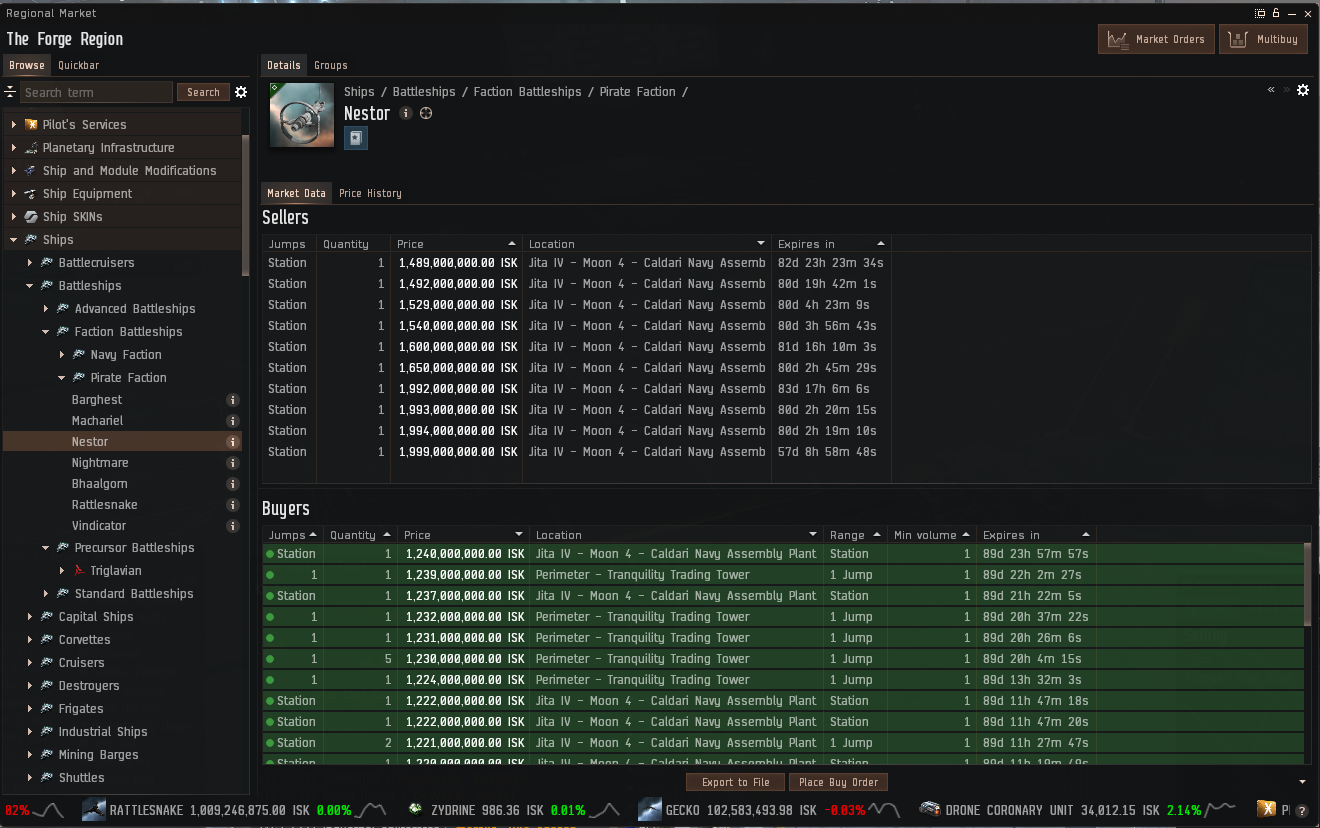Open the Price History tab

click(370, 193)
